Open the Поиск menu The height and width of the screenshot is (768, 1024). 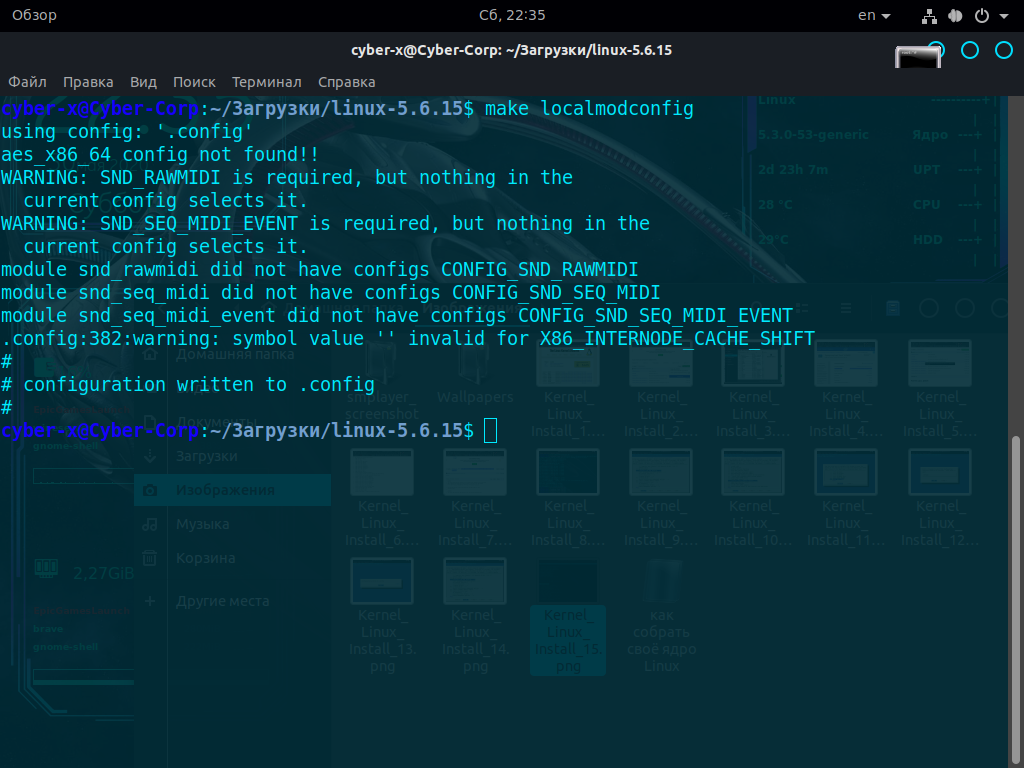pyautogui.click(x=194, y=82)
